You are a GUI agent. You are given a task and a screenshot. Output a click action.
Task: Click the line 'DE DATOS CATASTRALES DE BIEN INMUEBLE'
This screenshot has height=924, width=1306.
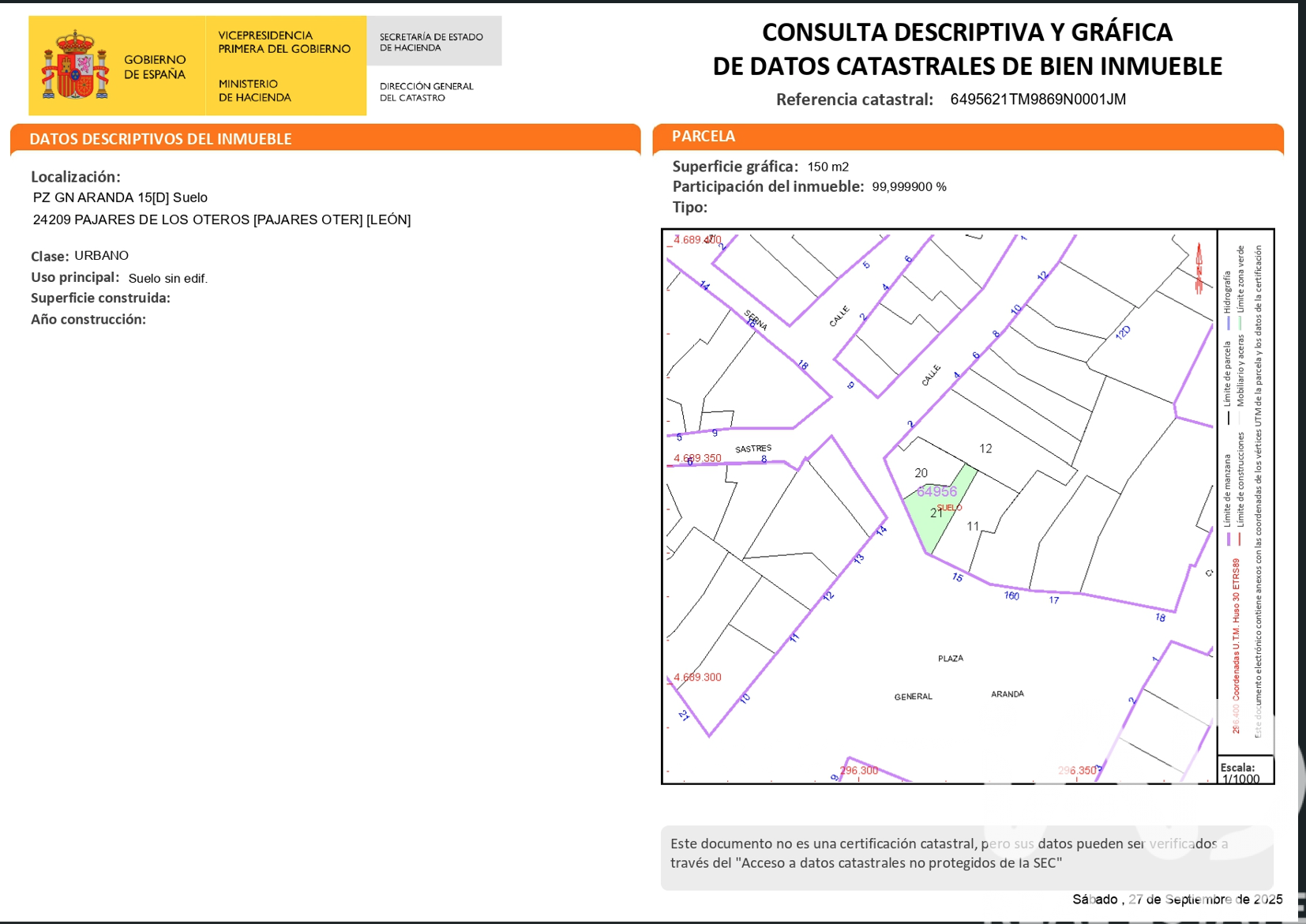[967, 66]
